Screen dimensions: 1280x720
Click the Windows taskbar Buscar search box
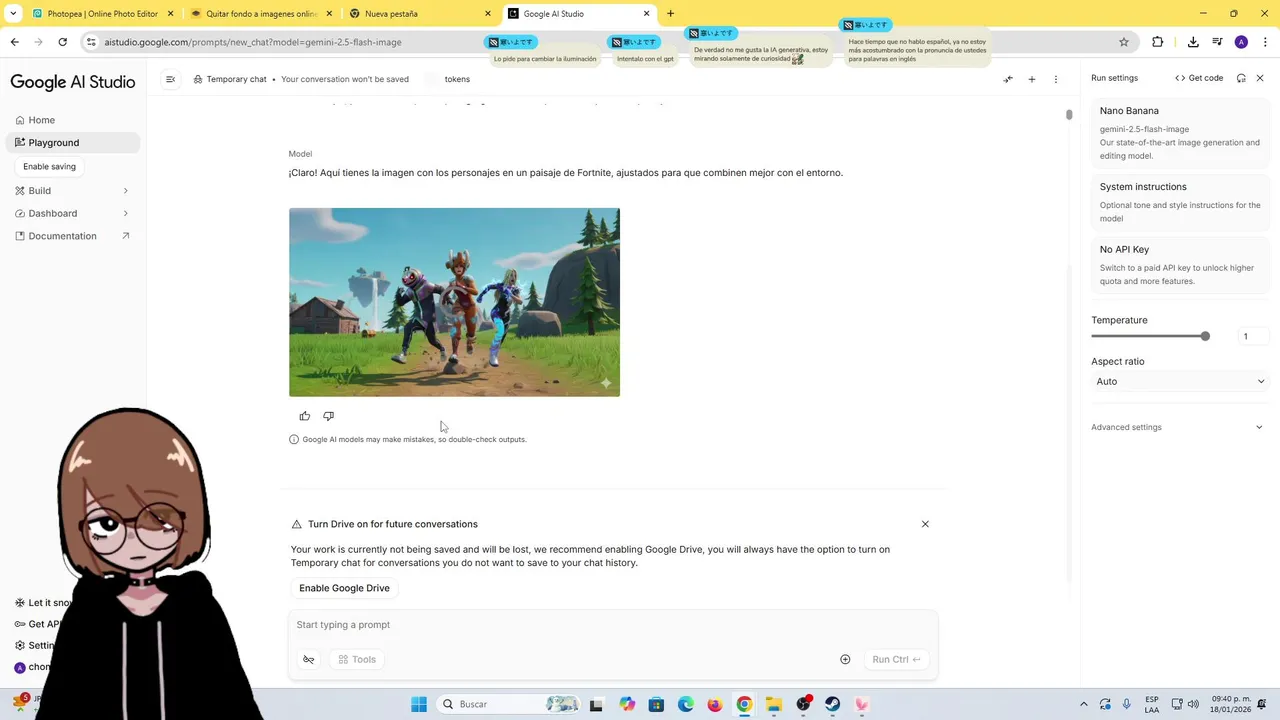click(510, 704)
